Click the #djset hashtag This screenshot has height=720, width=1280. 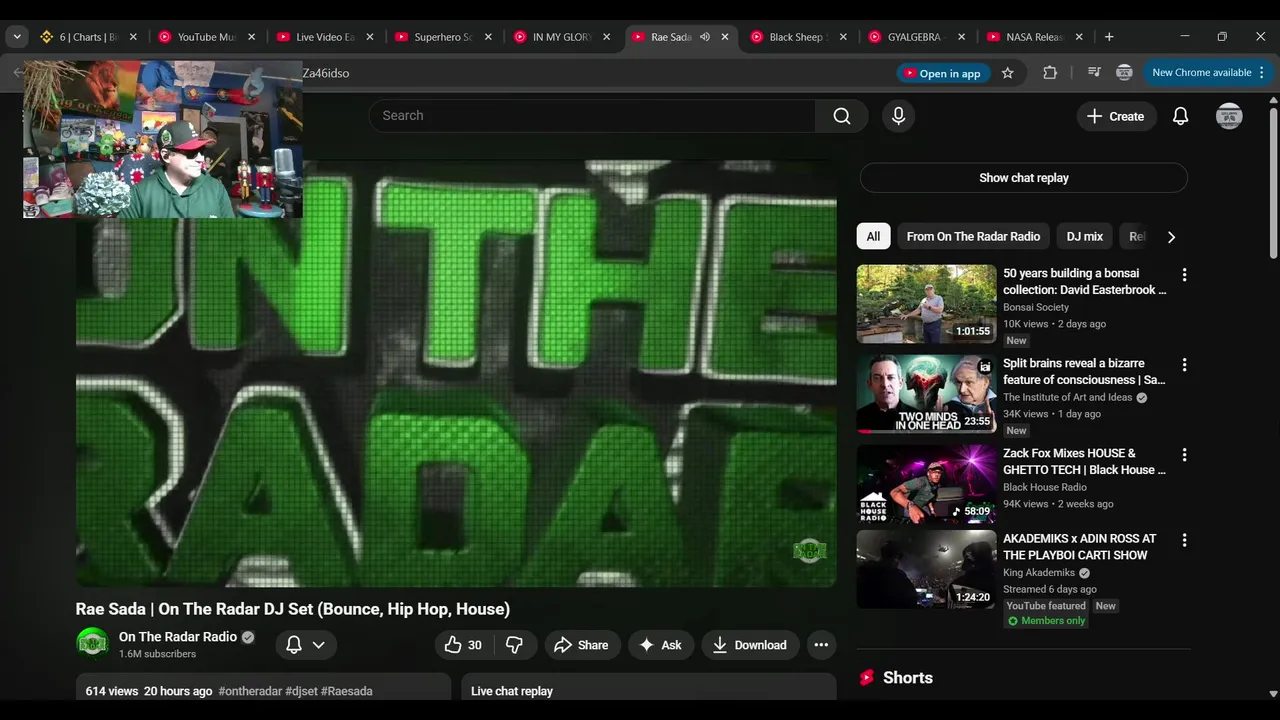pyautogui.click(x=301, y=691)
